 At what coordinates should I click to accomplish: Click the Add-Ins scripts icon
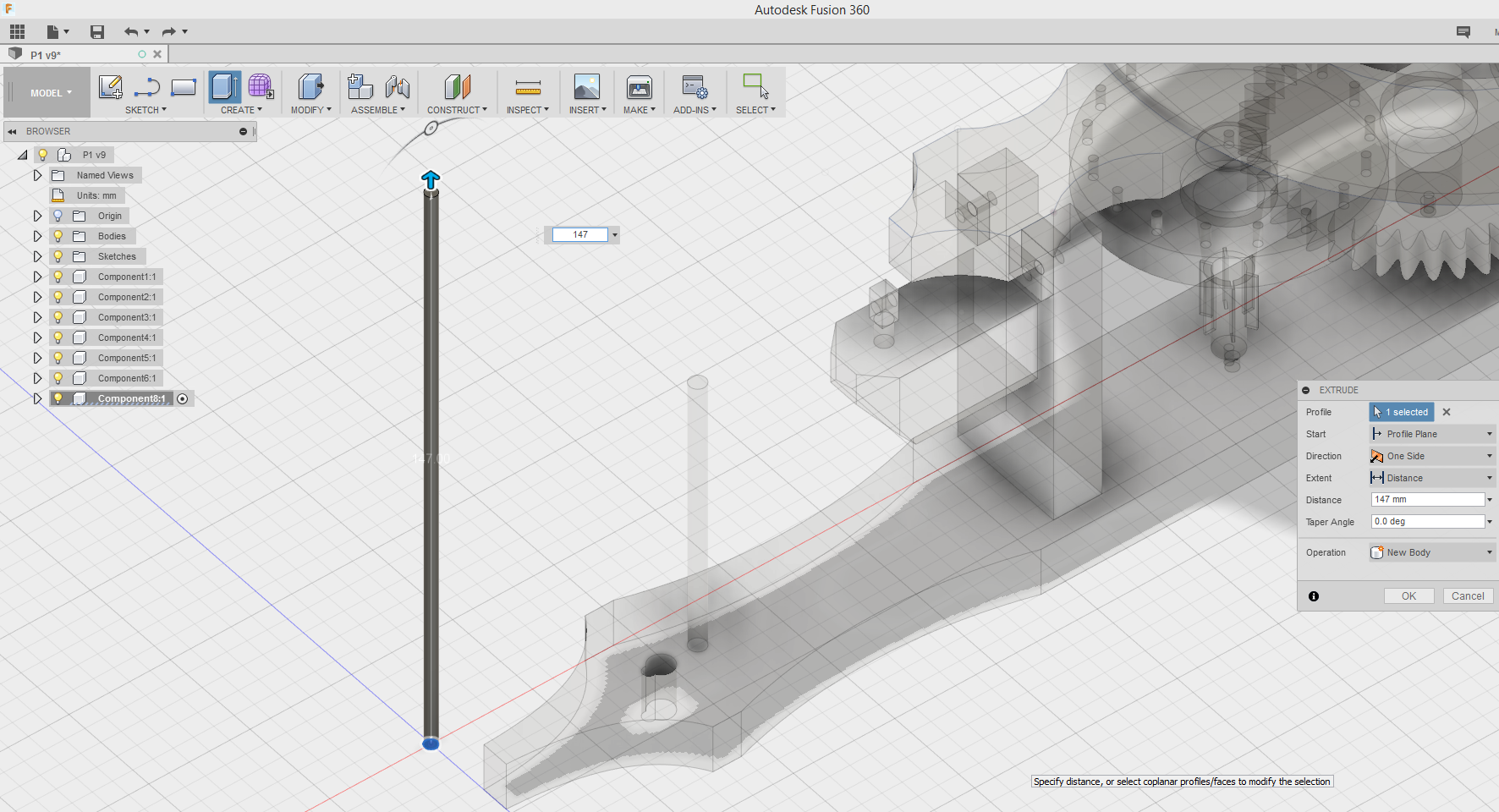pos(695,87)
